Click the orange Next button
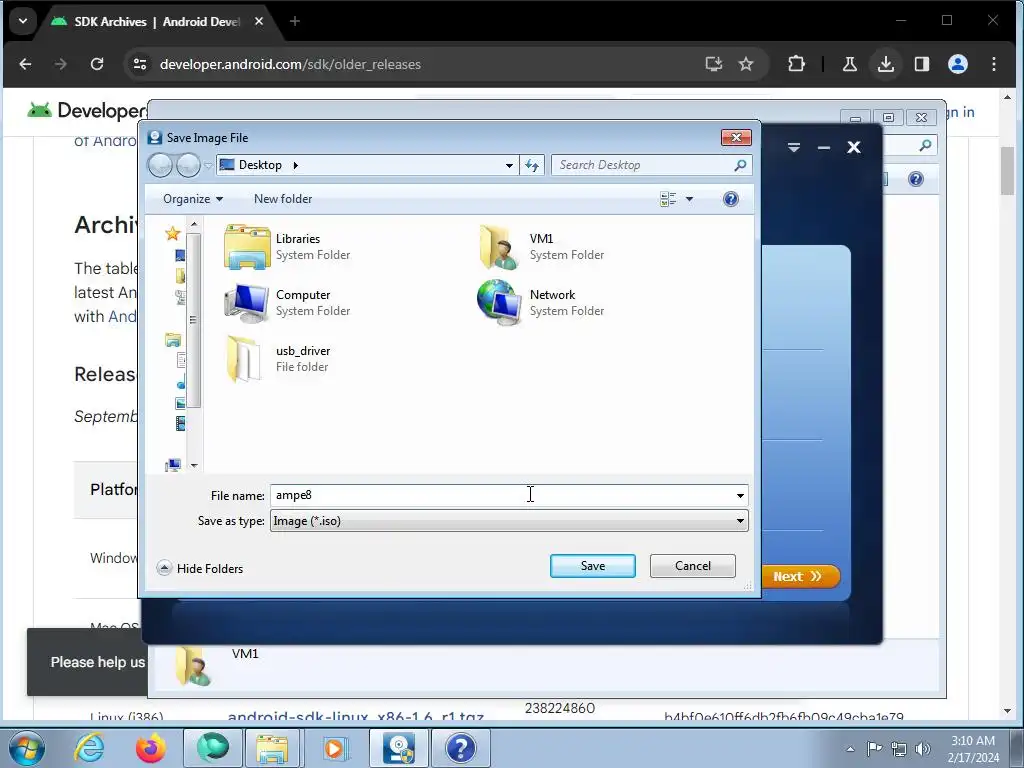 coord(801,576)
